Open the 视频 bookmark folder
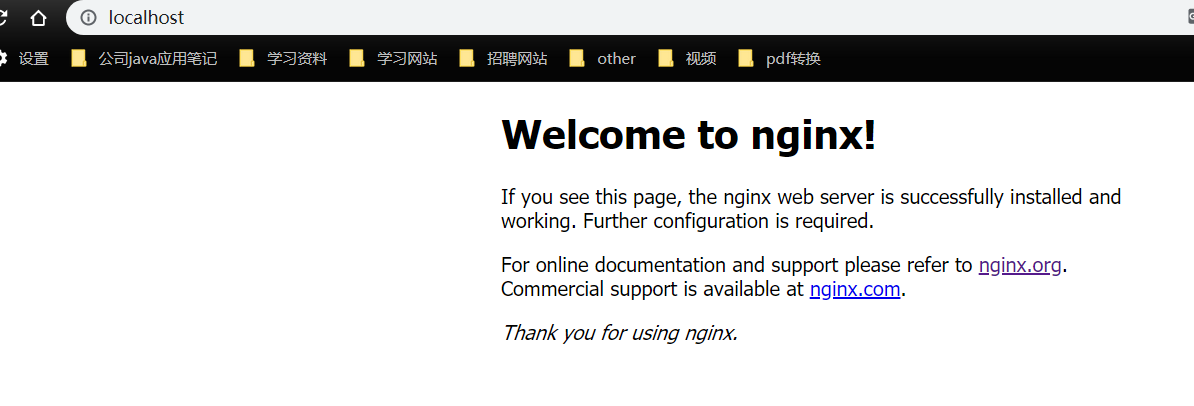 click(x=688, y=59)
